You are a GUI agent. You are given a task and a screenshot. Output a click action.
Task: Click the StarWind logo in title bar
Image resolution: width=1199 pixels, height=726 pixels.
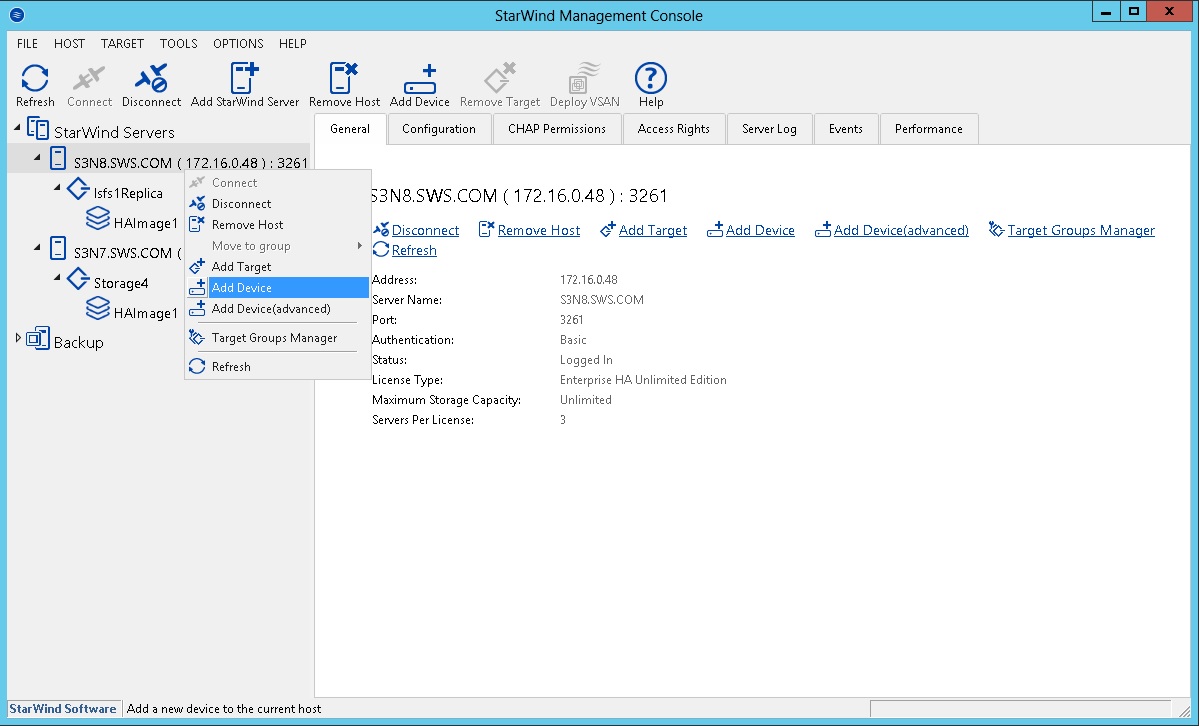(x=17, y=15)
